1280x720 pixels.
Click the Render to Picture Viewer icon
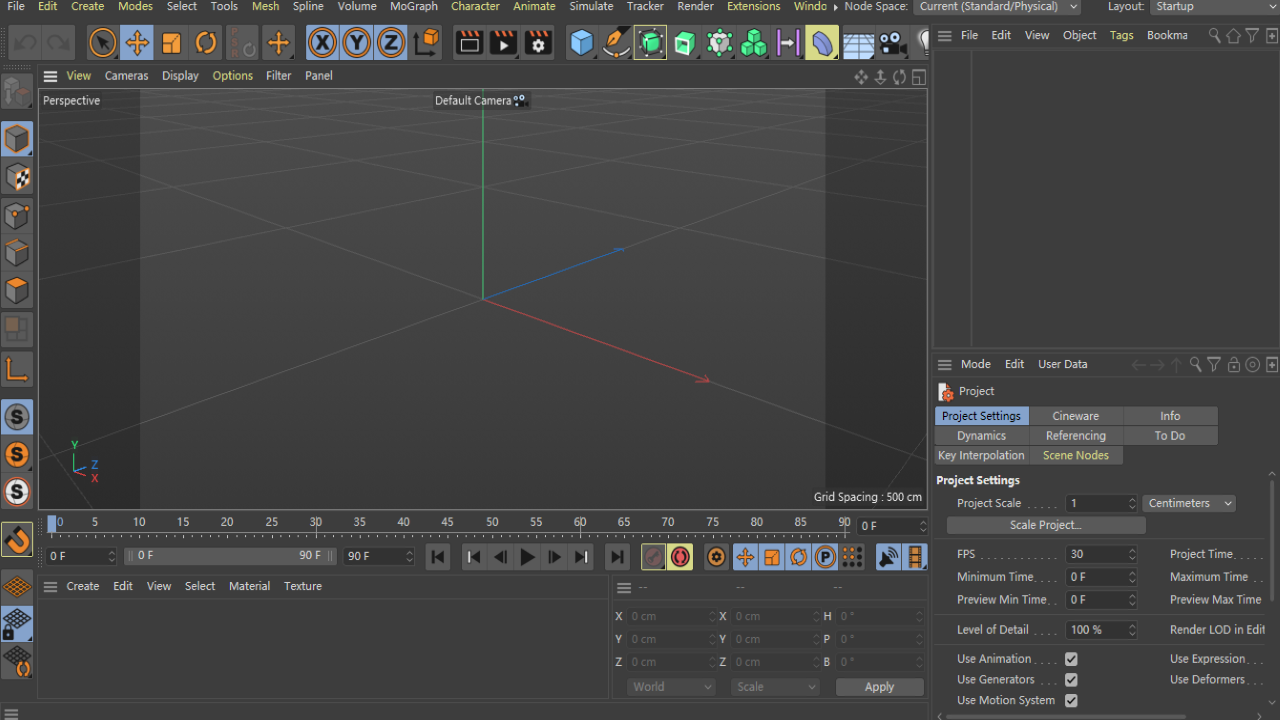[503, 43]
